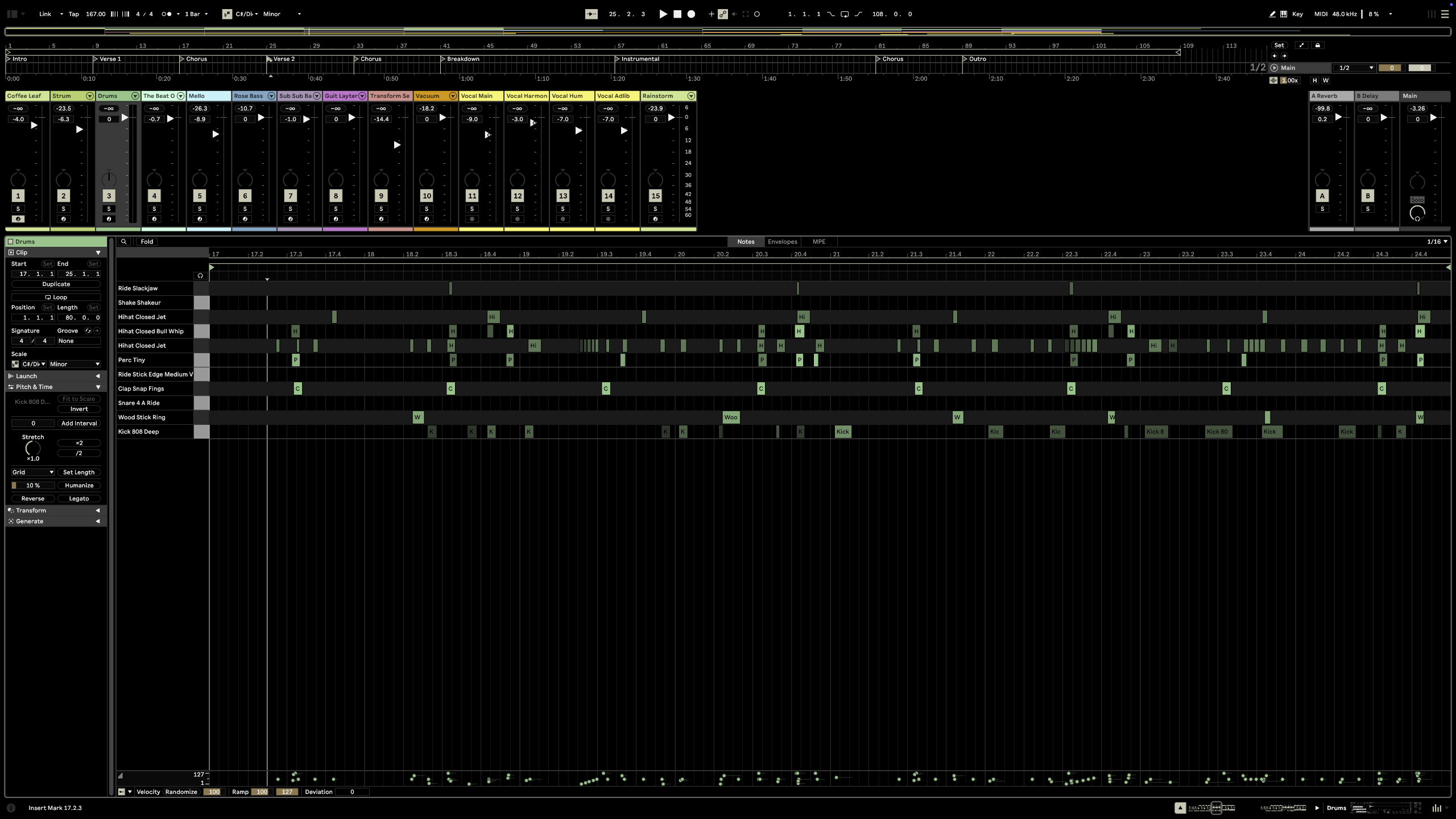Click the scale mode sharp/flat icon

(227, 14)
